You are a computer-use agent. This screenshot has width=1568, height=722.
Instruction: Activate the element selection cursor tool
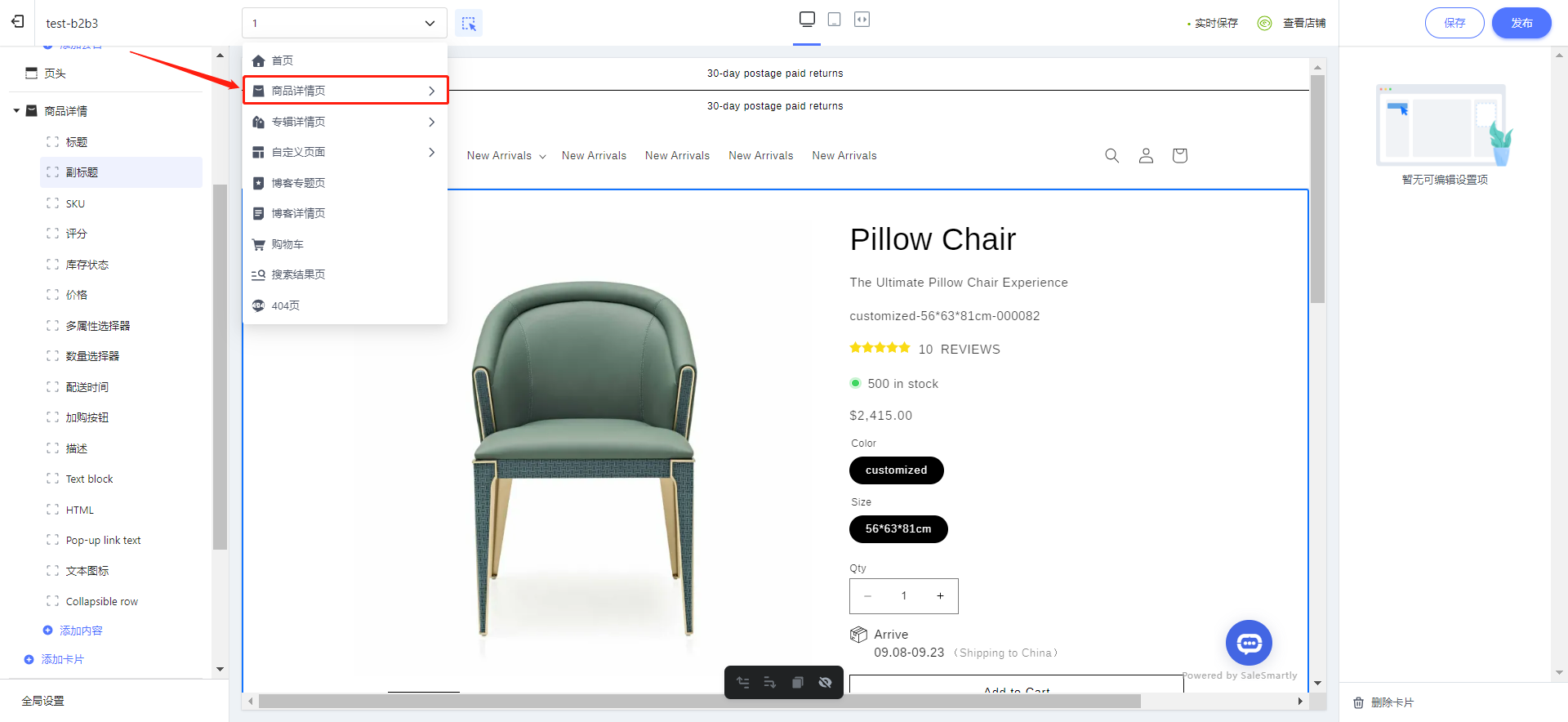coord(469,23)
